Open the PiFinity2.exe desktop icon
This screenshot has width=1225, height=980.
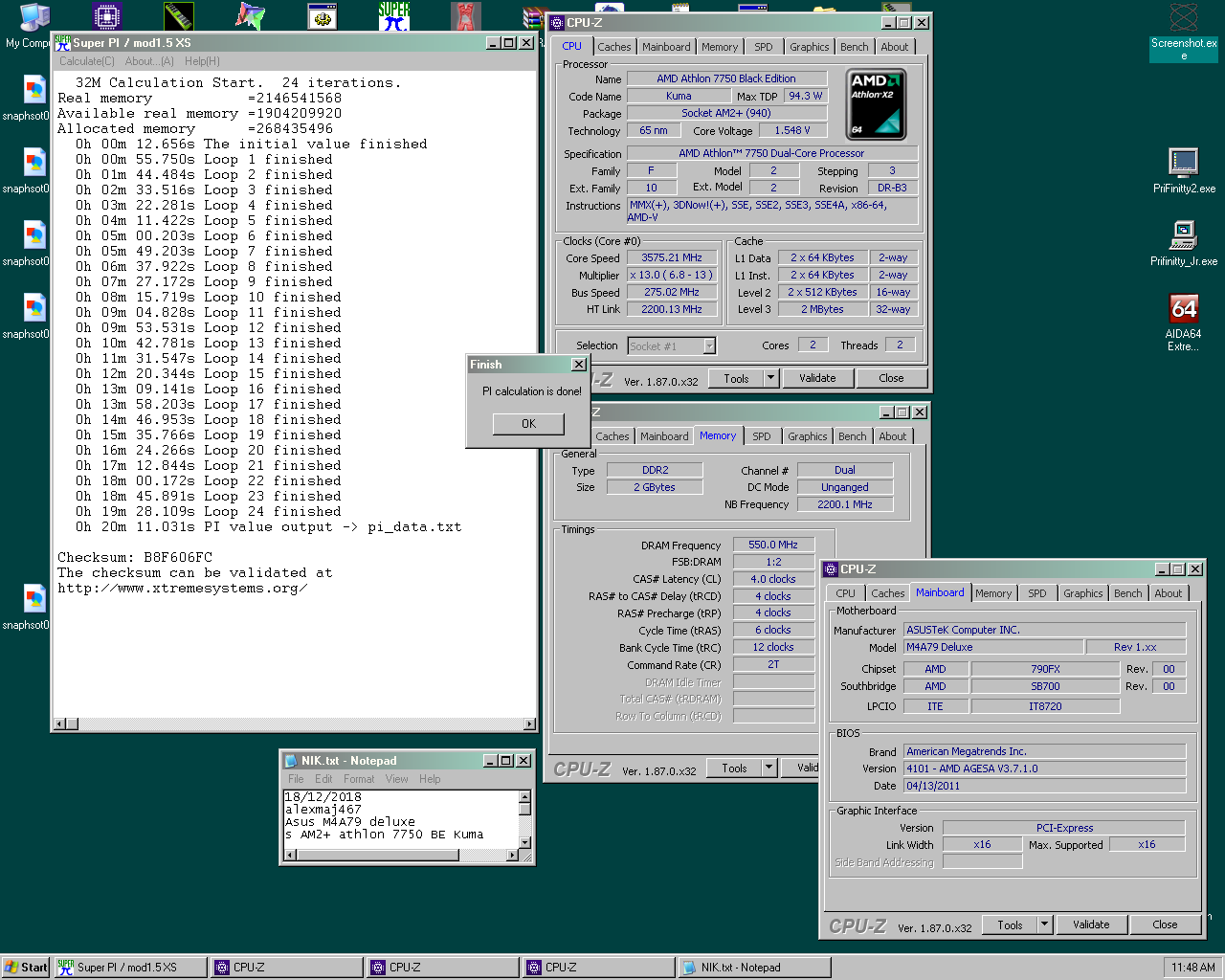point(1184,171)
